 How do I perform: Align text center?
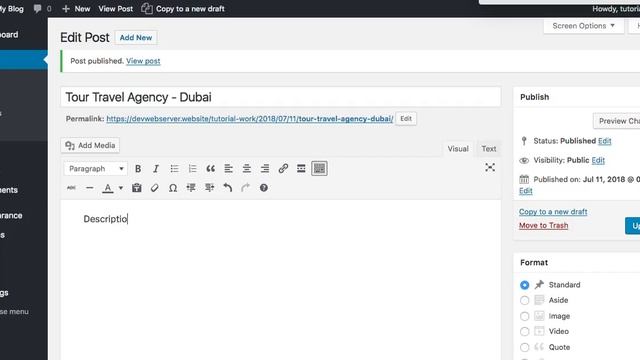tap(247, 169)
